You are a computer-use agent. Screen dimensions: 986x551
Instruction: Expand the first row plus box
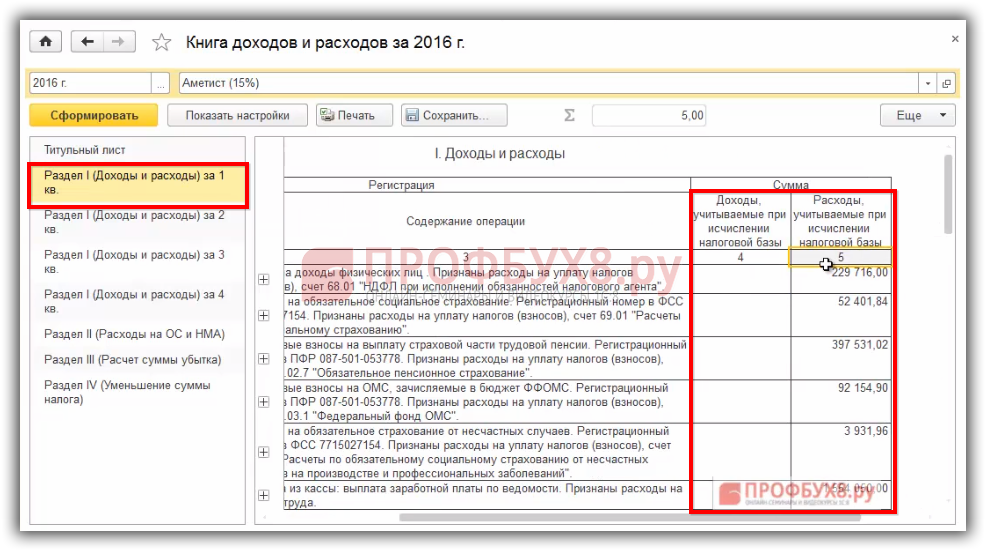point(264,280)
